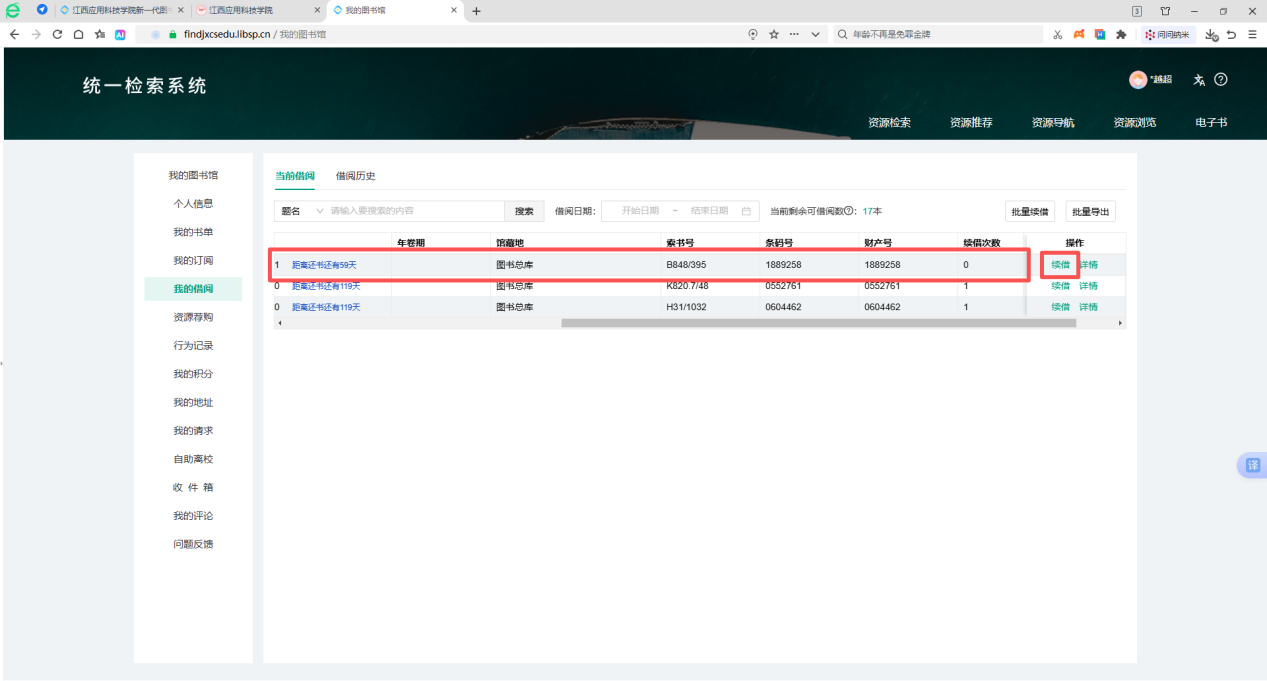Click the language translation icon in header
1267x681 pixels.
[x=1199, y=80]
